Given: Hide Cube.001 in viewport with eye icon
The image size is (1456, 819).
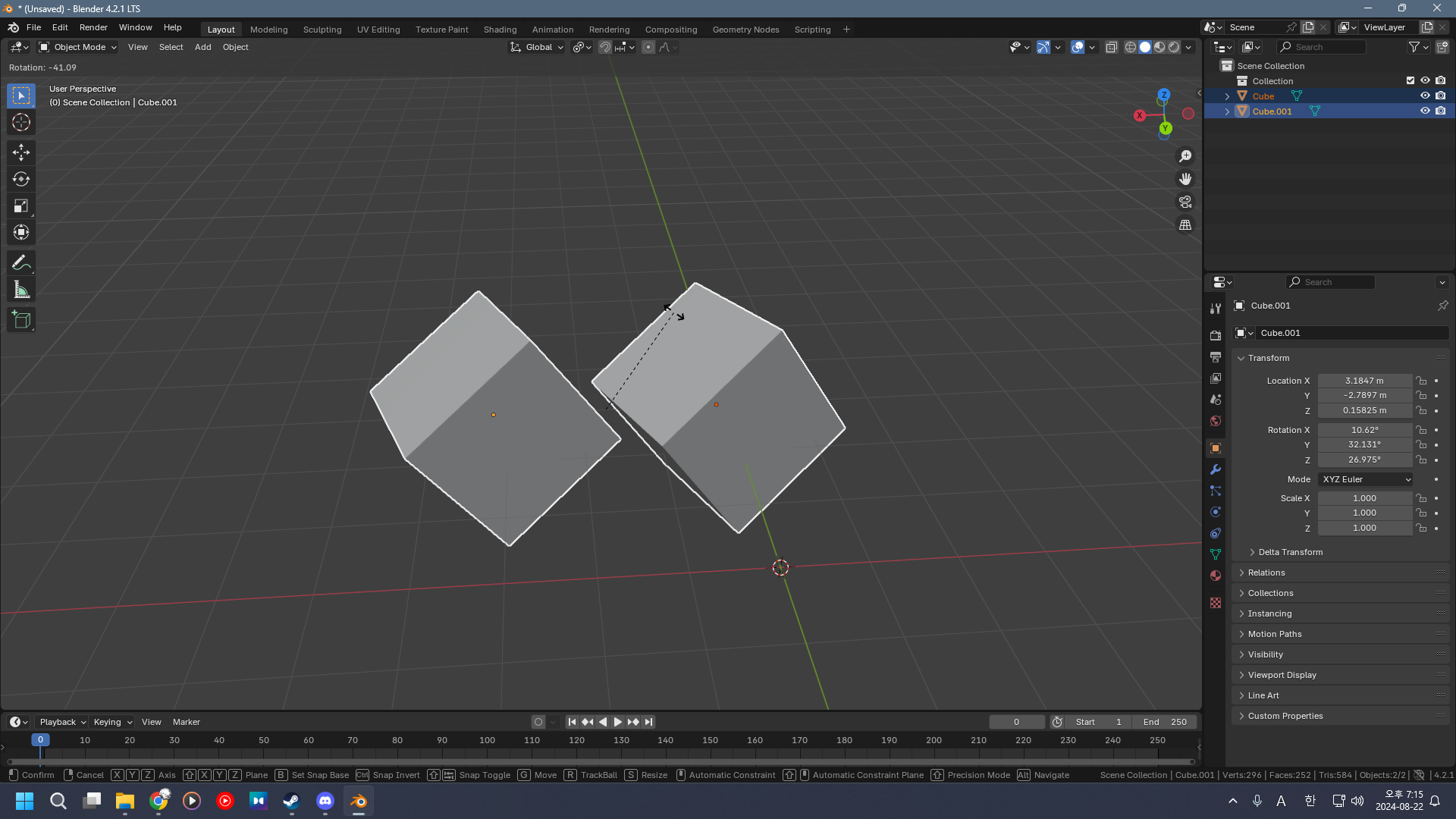Looking at the screenshot, I should coord(1425,111).
